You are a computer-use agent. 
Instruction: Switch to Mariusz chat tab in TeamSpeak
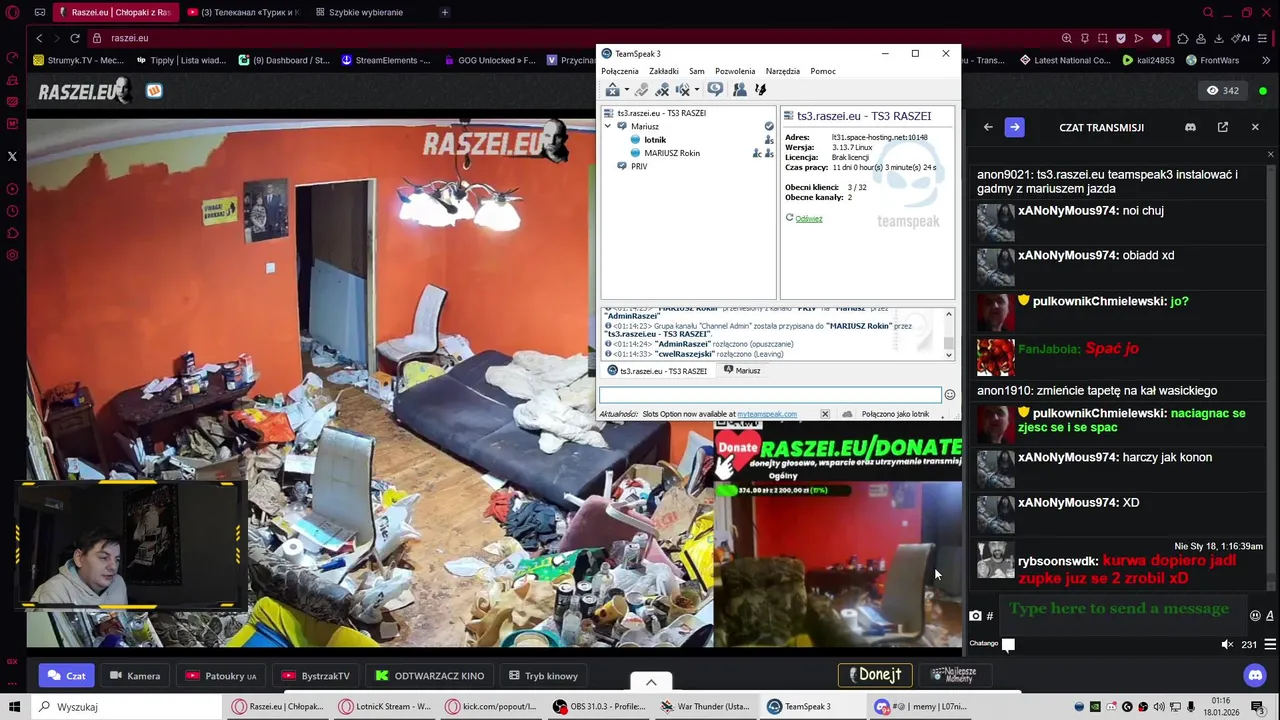[x=742, y=371]
